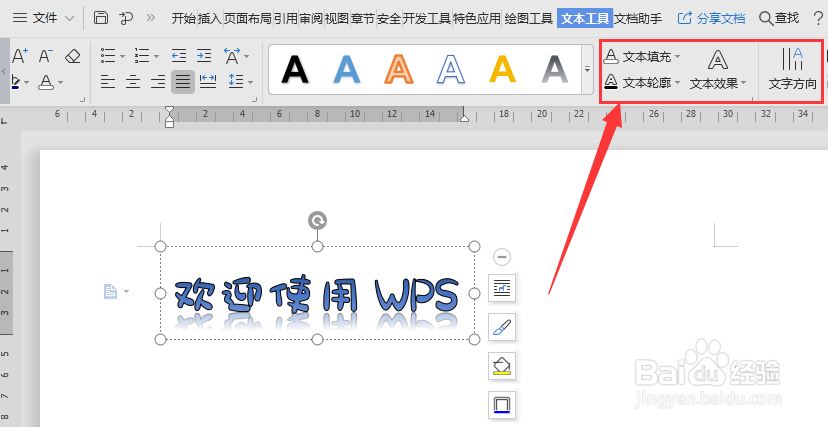Image resolution: width=828 pixels, height=427 pixels.
Task: Click increase indent icon
Action: pyautogui.click(x=204, y=55)
